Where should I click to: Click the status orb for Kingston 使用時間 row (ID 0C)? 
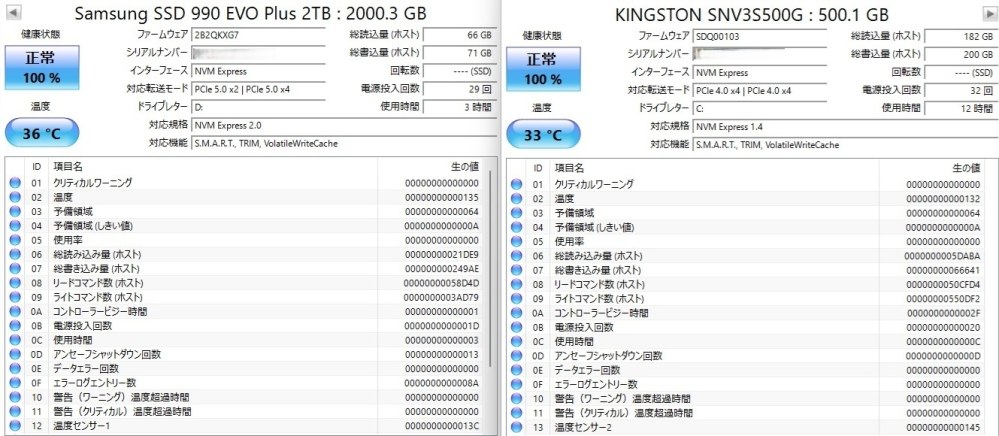click(x=517, y=342)
